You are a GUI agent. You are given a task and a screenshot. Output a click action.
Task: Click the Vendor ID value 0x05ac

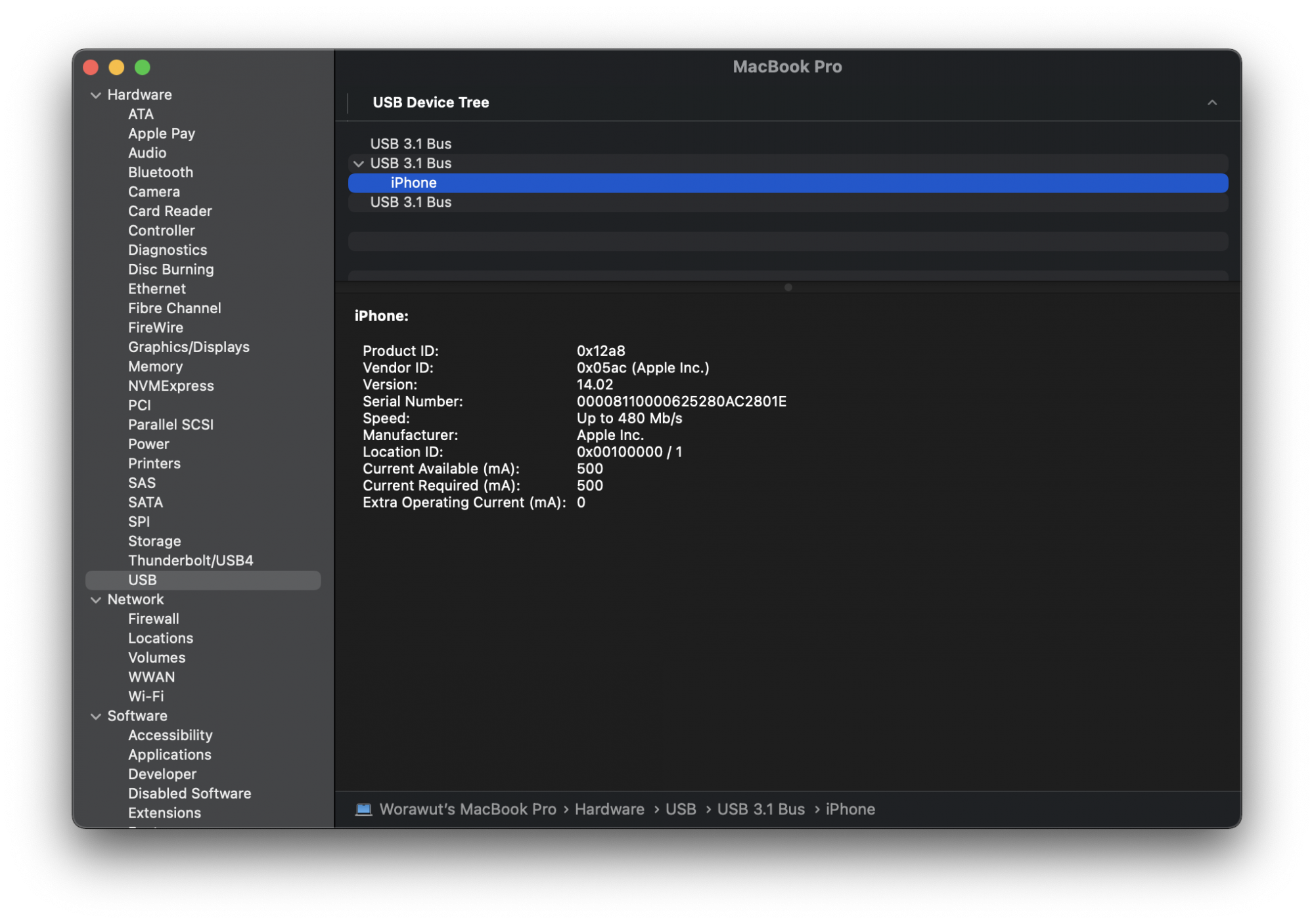coord(643,368)
